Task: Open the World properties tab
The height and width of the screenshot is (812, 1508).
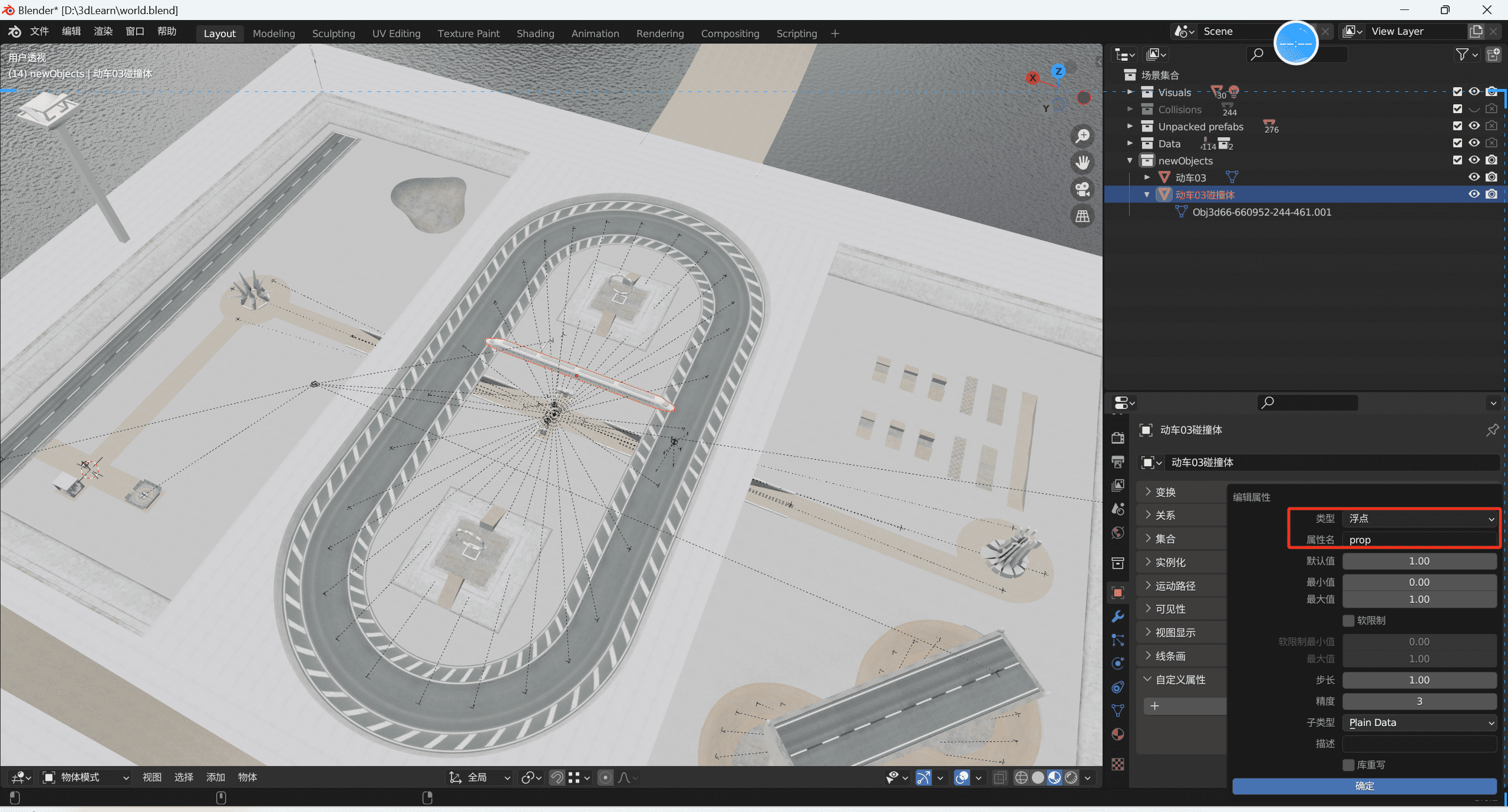Action: [x=1117, y=533]
